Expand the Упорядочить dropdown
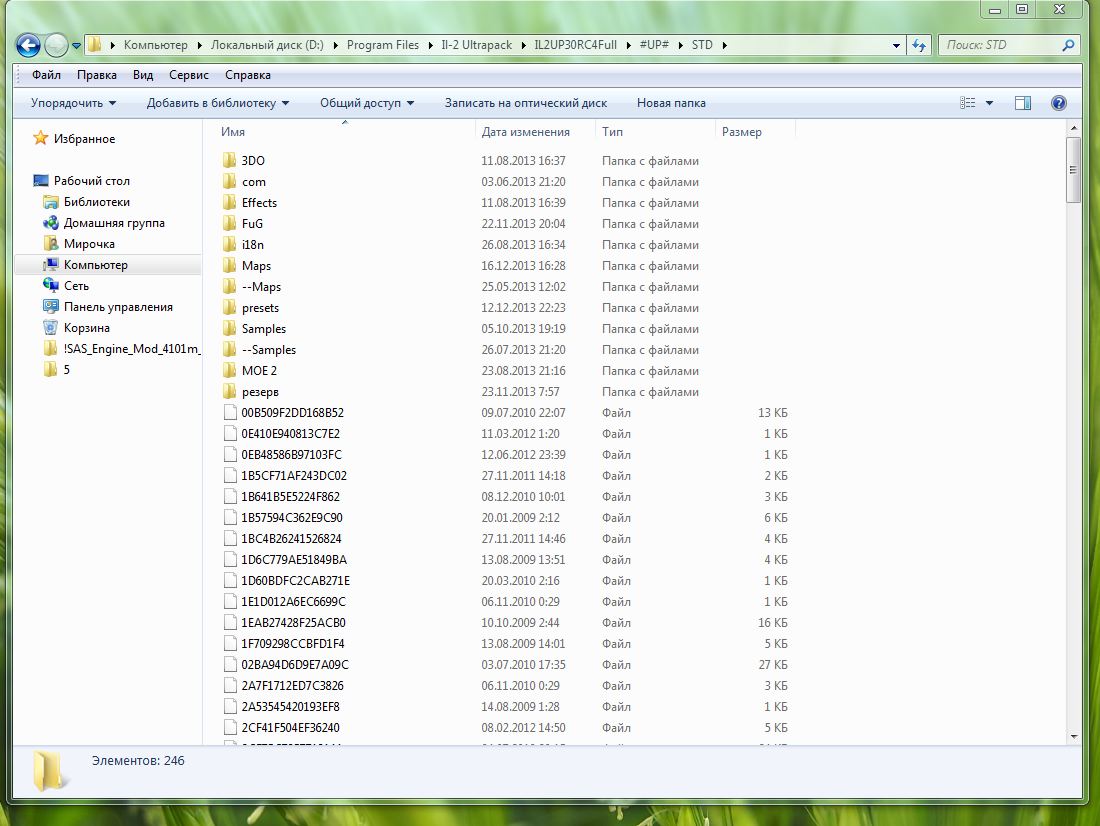 [73, 103]
